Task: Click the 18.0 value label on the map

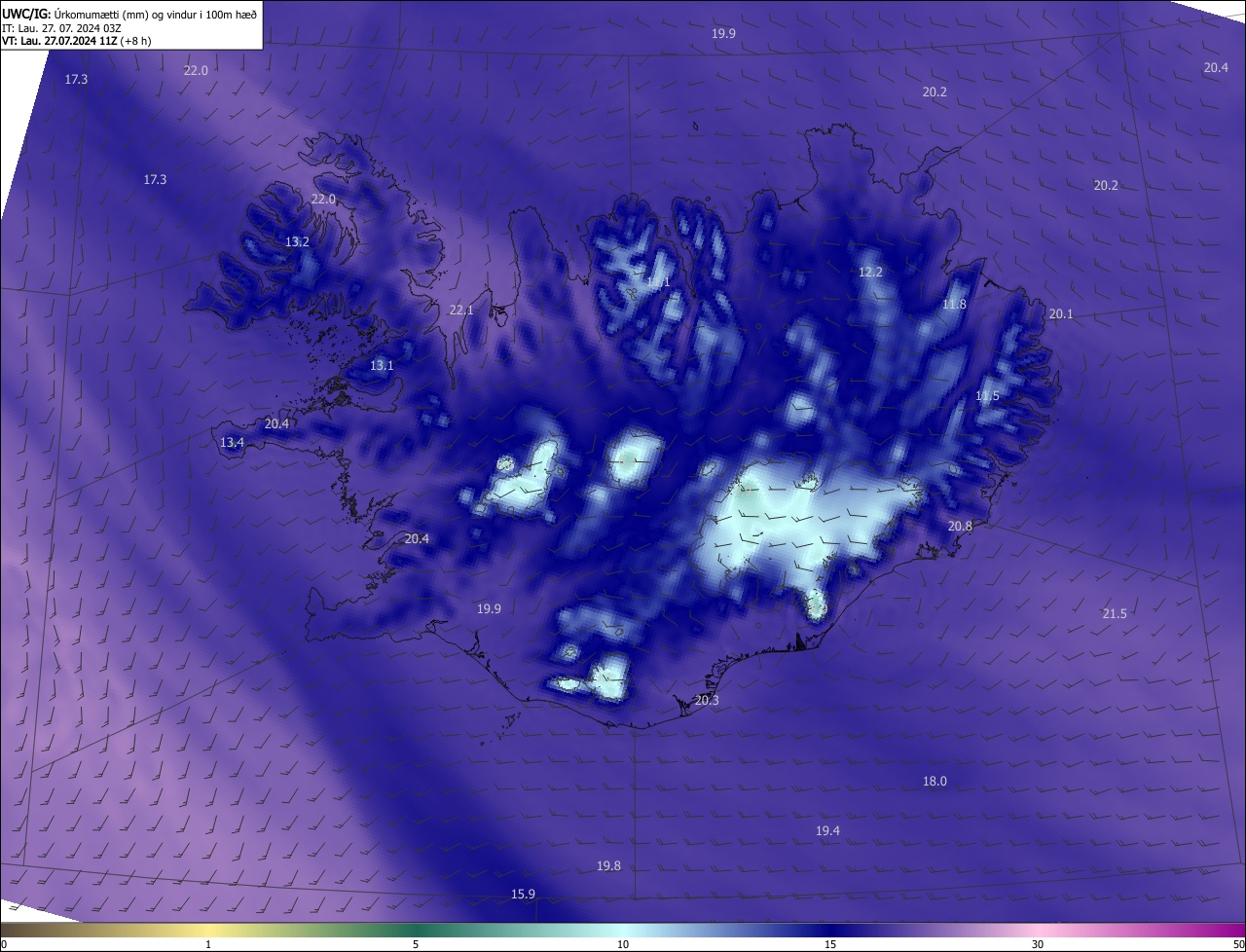Action: 934,781
